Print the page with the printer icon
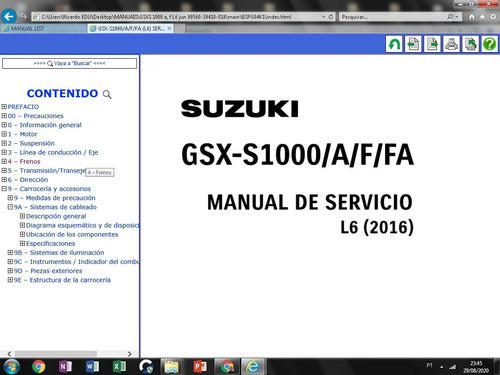The width and height of the screenshot is (500, 375). (451, 44)
